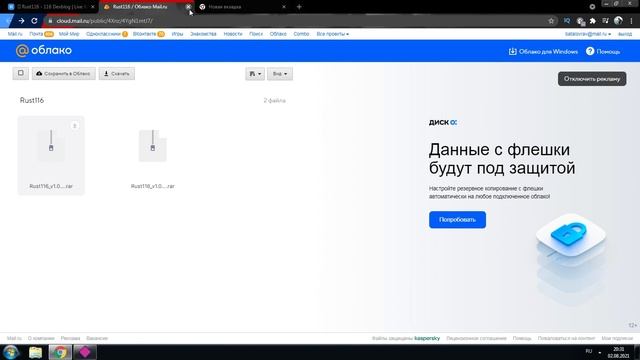
Task: Click Попробовать button in the ad
Action: 457,220
